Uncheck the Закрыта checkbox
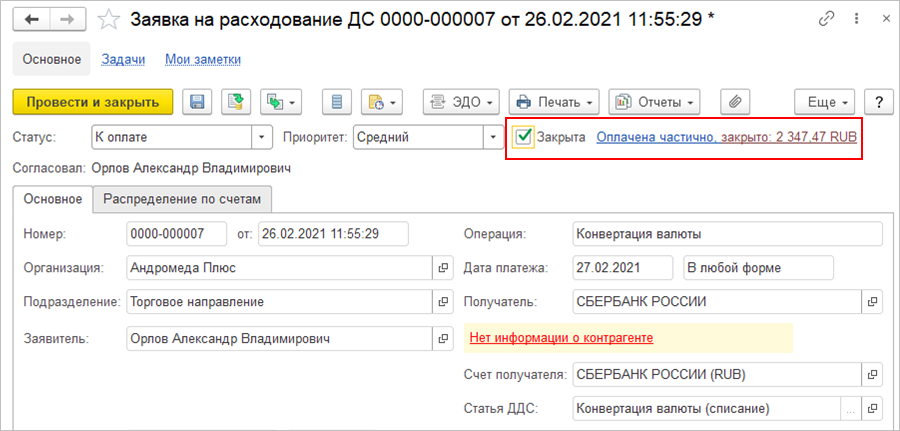Image resolution: width=900 pixels, height=431 pixels. [523, 137]
